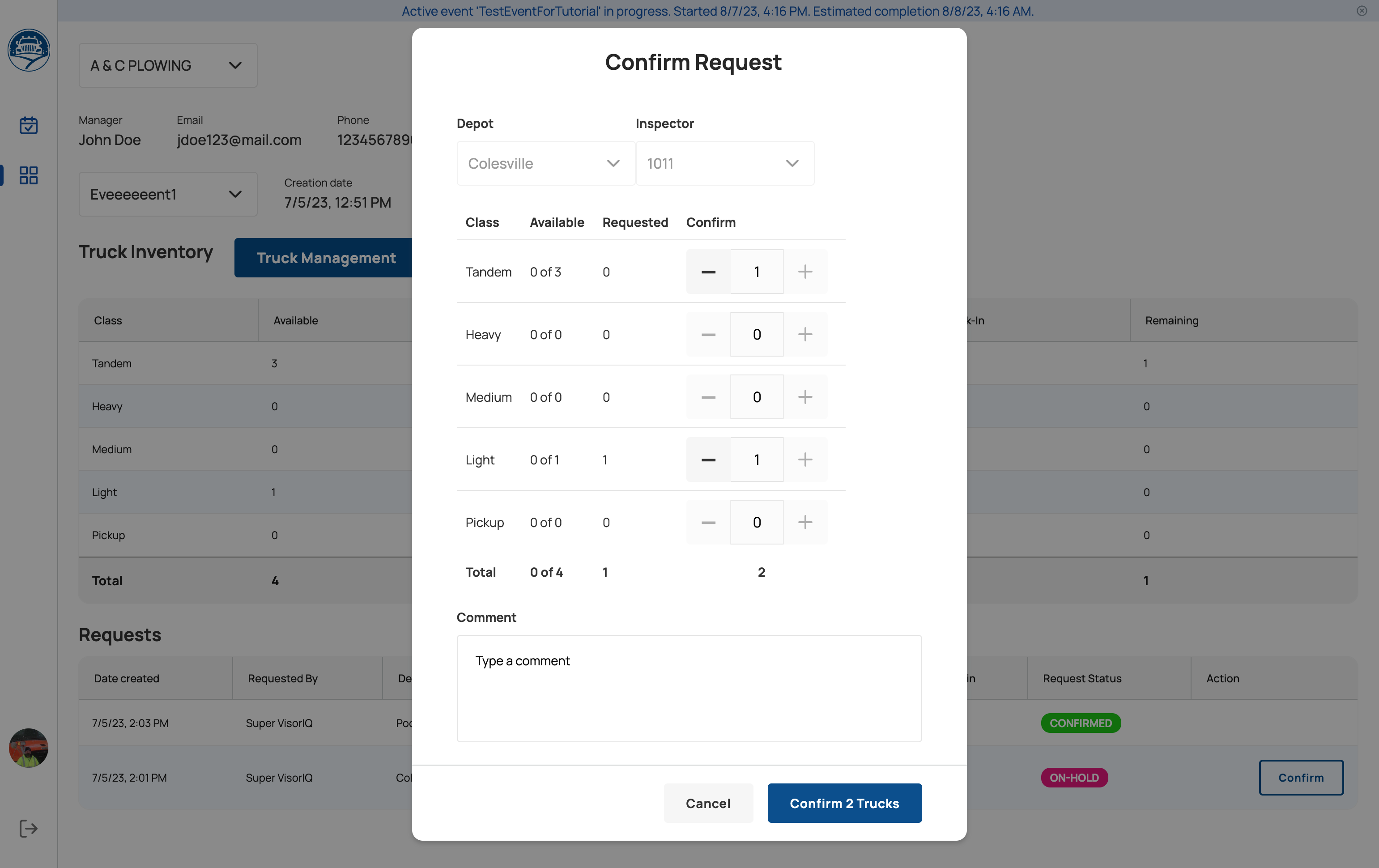1379x868 pixels.
Task: Click the snowplow app logo
Action: coord(29,51)
